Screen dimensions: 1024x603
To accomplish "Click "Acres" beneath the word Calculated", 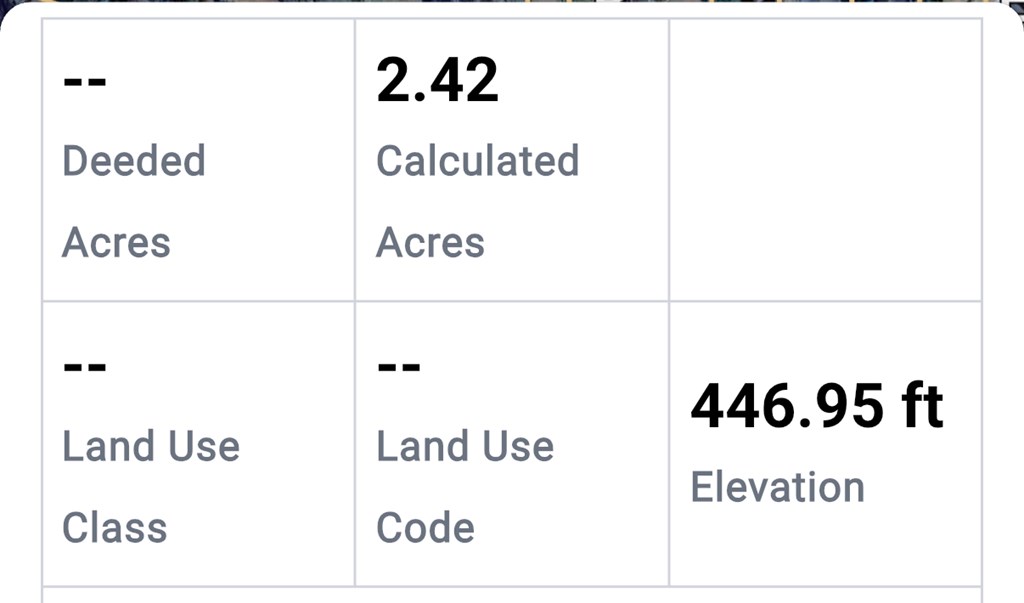I will coord(430,242).
